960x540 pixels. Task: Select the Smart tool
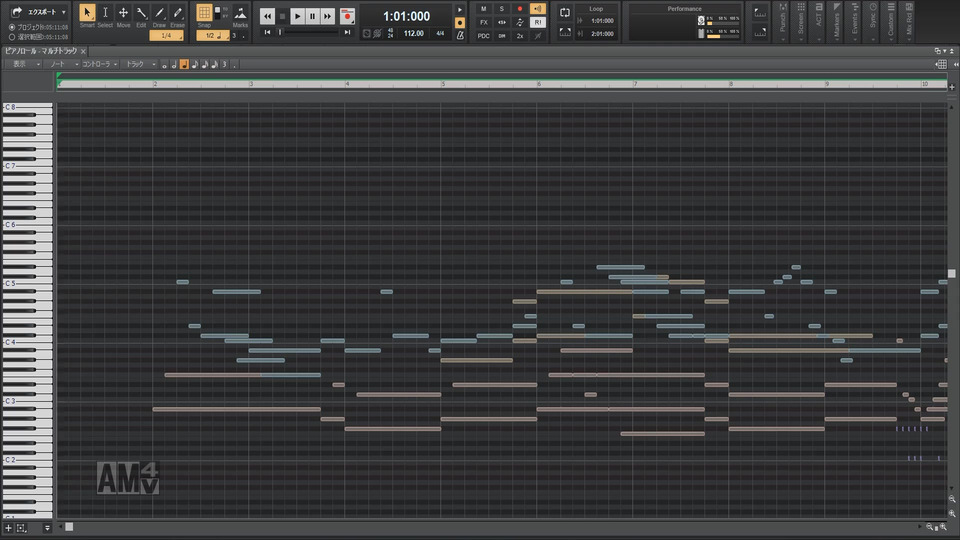tap(87, 14)
